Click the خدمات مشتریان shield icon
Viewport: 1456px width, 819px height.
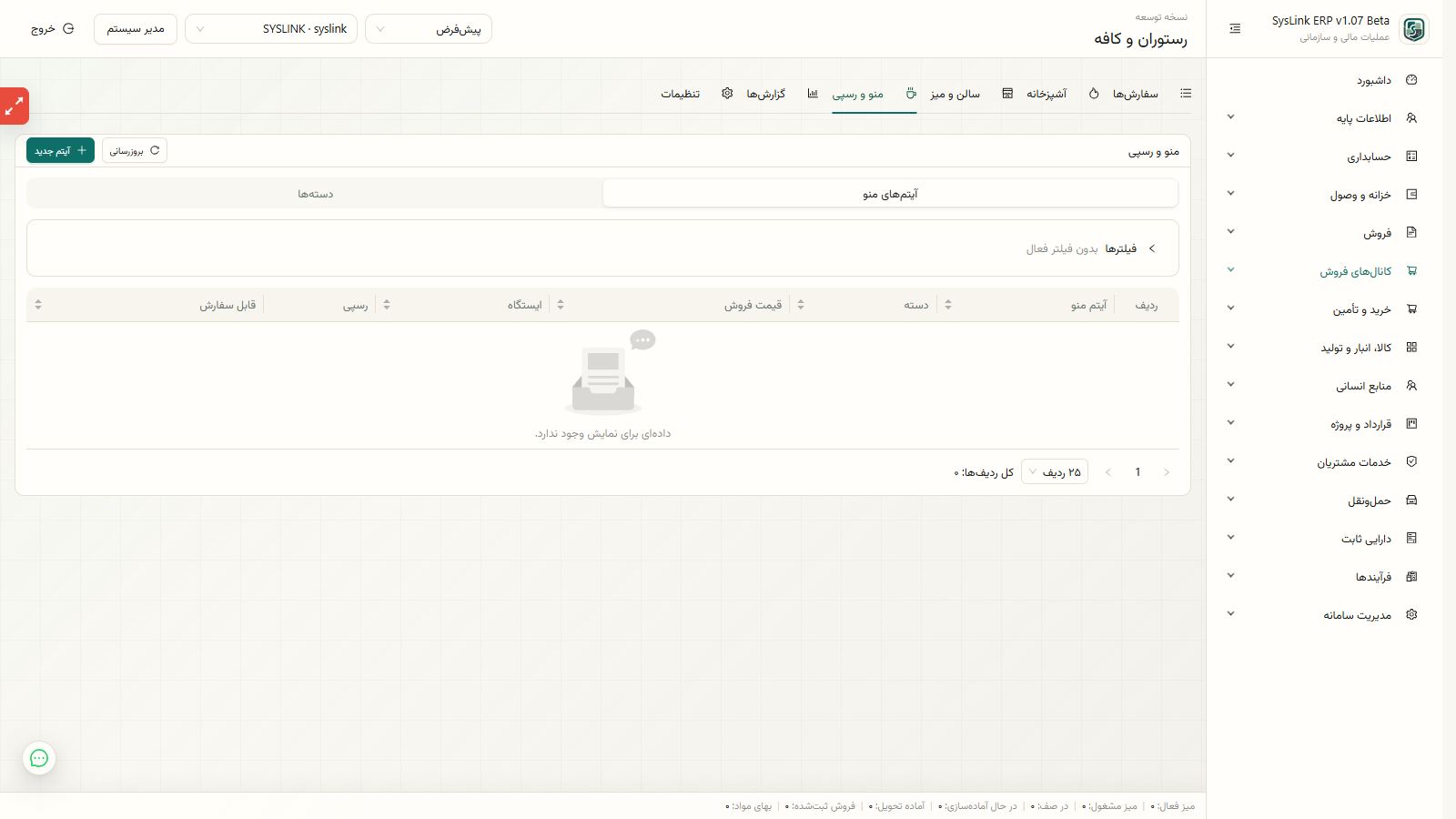click(x=1411, y=462)
